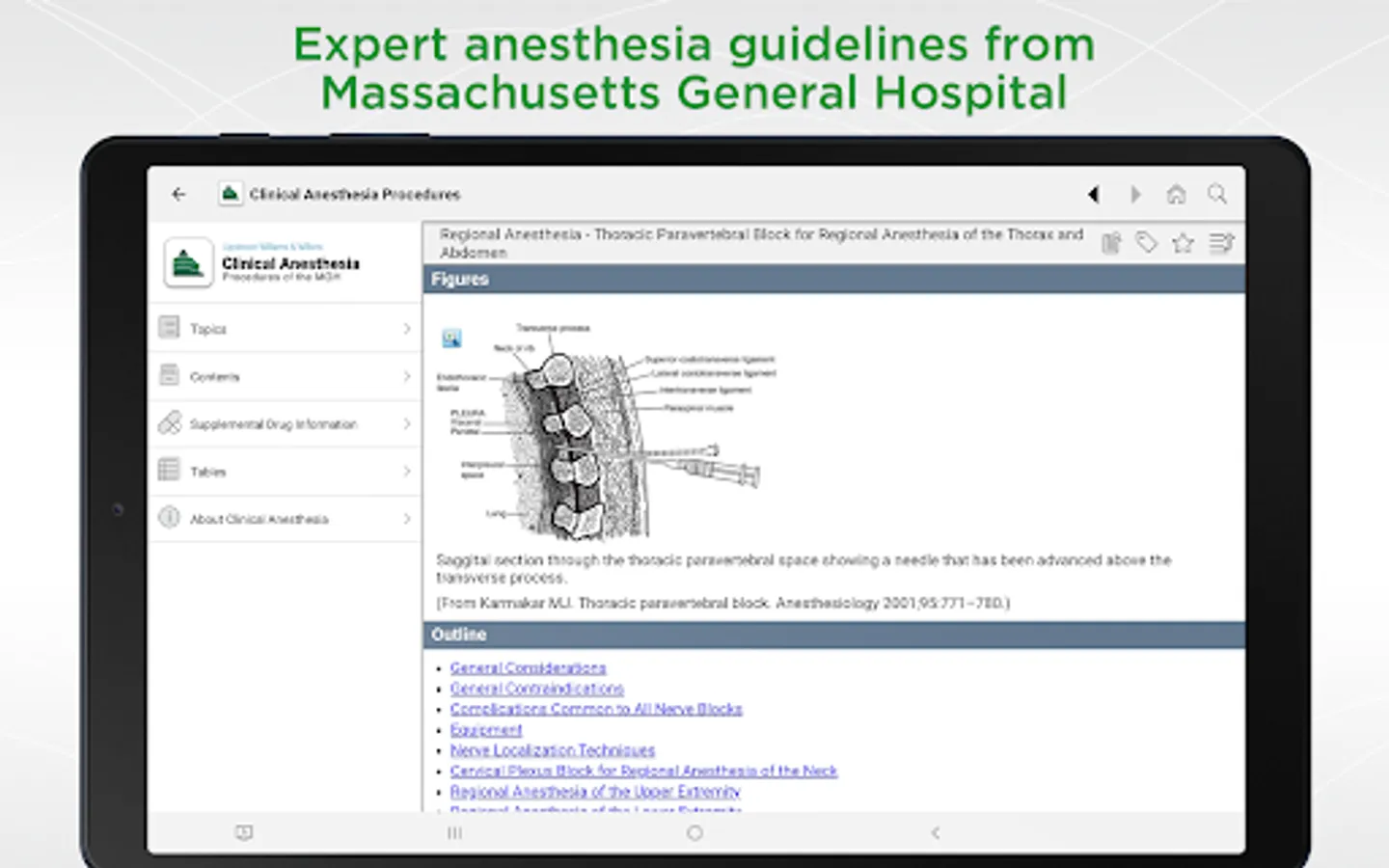Open the outline list icon in topic toolbar
1389x868 pixels.
[x=1221, y=243]
